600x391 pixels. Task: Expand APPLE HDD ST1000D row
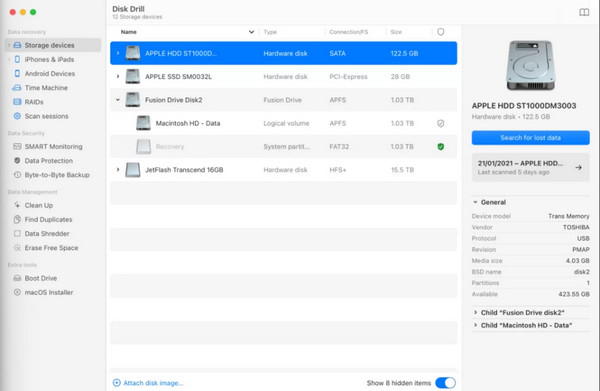click(118, 53)
